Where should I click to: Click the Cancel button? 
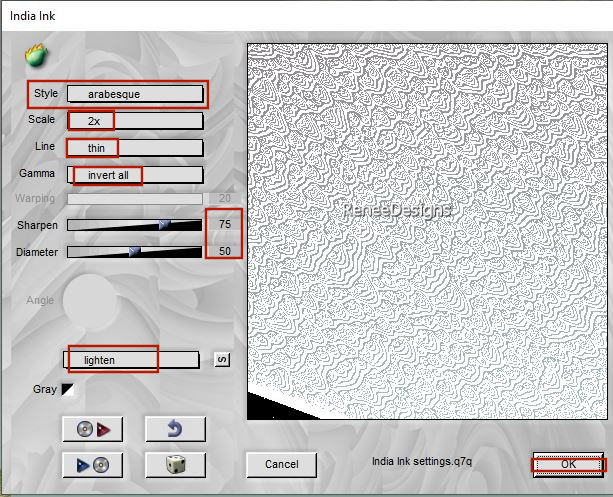(x=281, y=465)
